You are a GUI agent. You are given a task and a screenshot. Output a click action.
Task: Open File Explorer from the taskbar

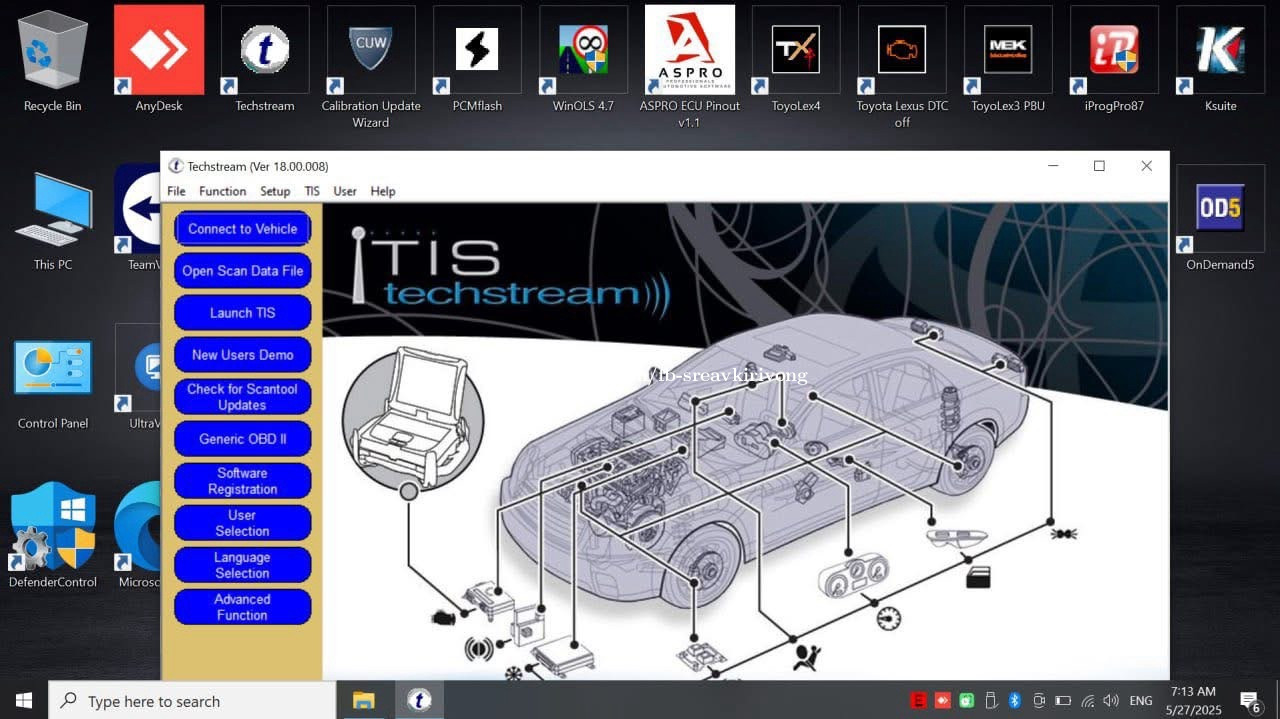coord(363,701)
